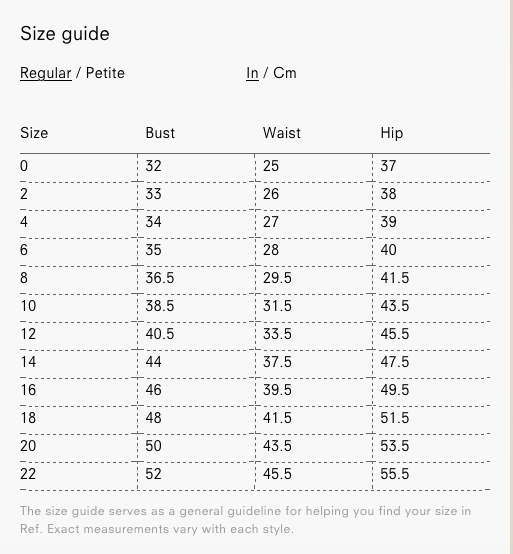Click bust value 36.5 for size 8
Viewport: 513px width, 554px height.
[160, 278]
